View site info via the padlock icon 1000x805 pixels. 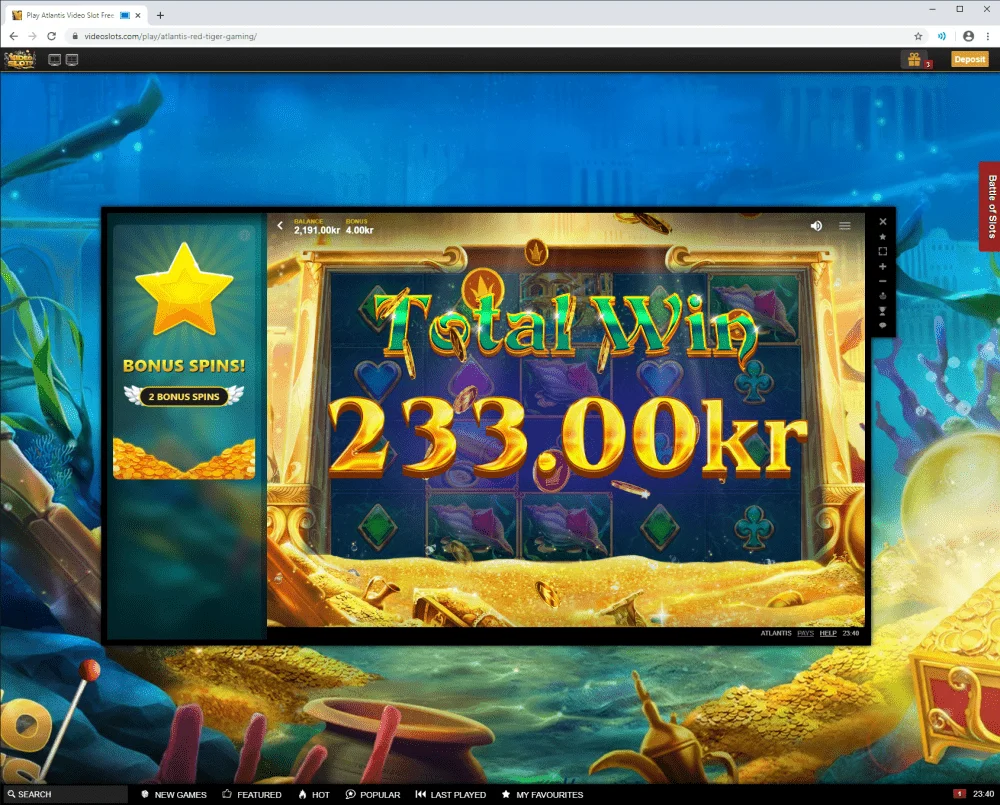[x=75, y=36]
